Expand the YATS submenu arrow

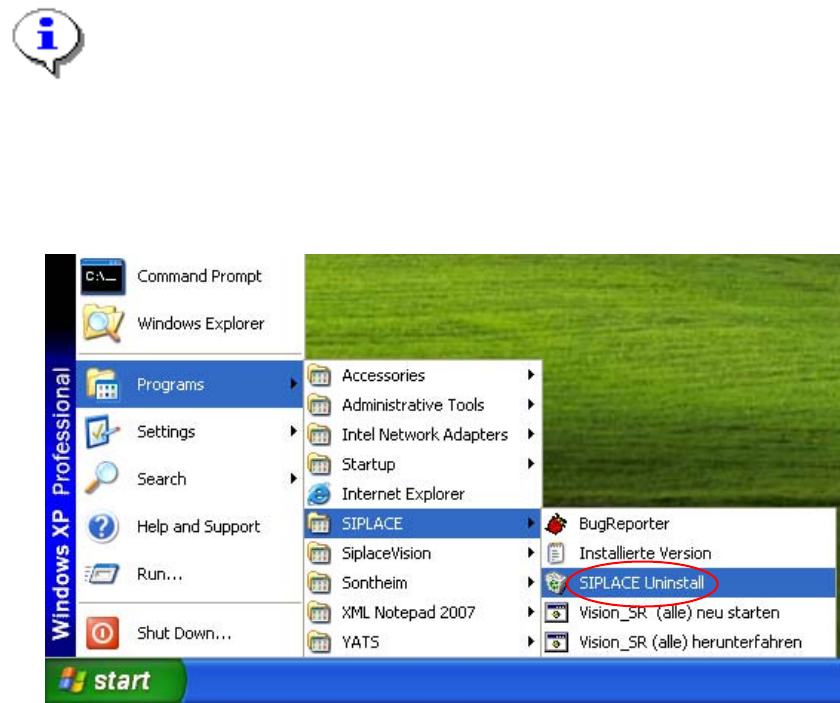[x=530, y=641]
